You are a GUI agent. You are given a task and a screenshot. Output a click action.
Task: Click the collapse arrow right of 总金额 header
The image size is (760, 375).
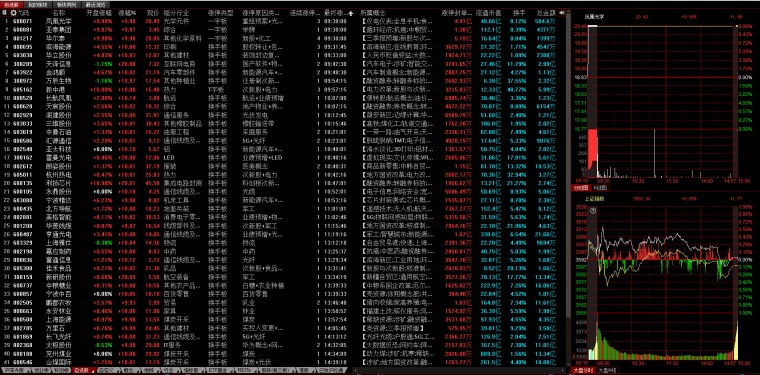(x=562, y=13)
